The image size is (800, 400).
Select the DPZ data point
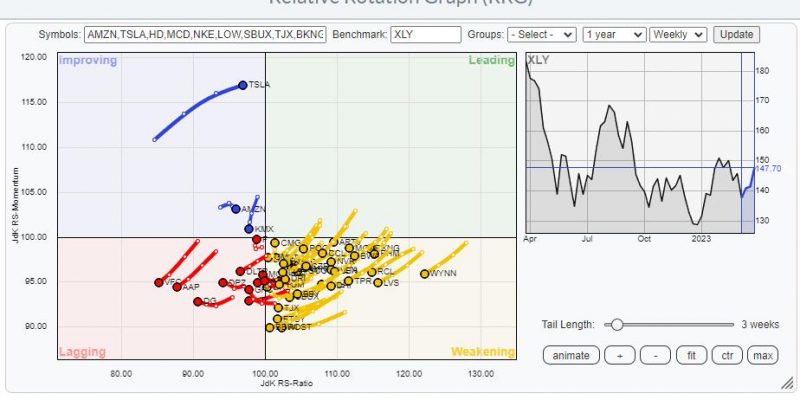click(x=223, y=283)
